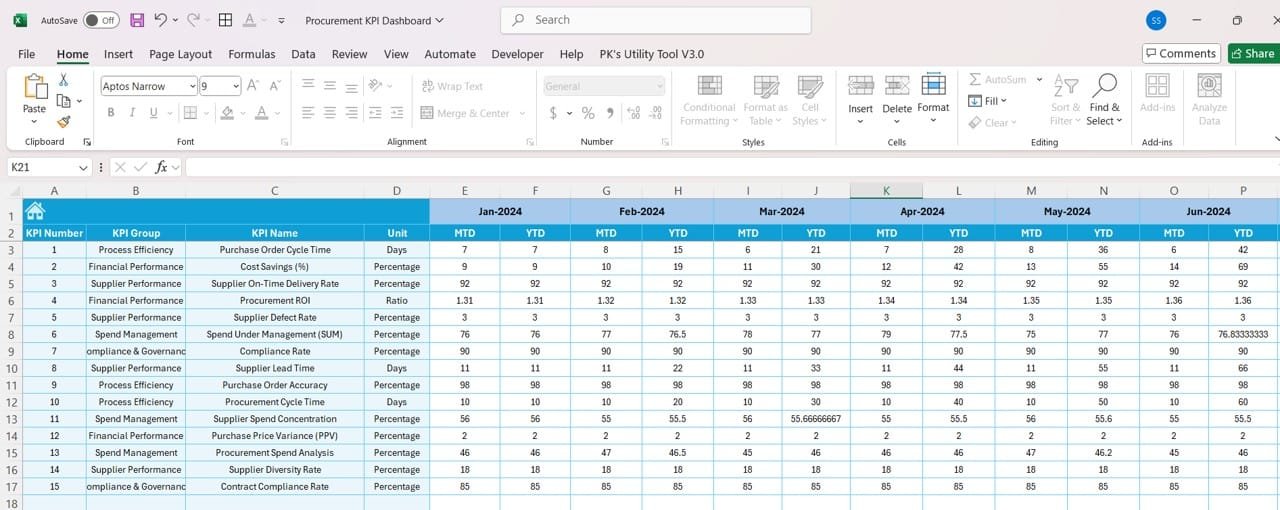This screenshot has height=510, width=1280.
Task: Click the Excel logo in title bar
Action: 19,20
